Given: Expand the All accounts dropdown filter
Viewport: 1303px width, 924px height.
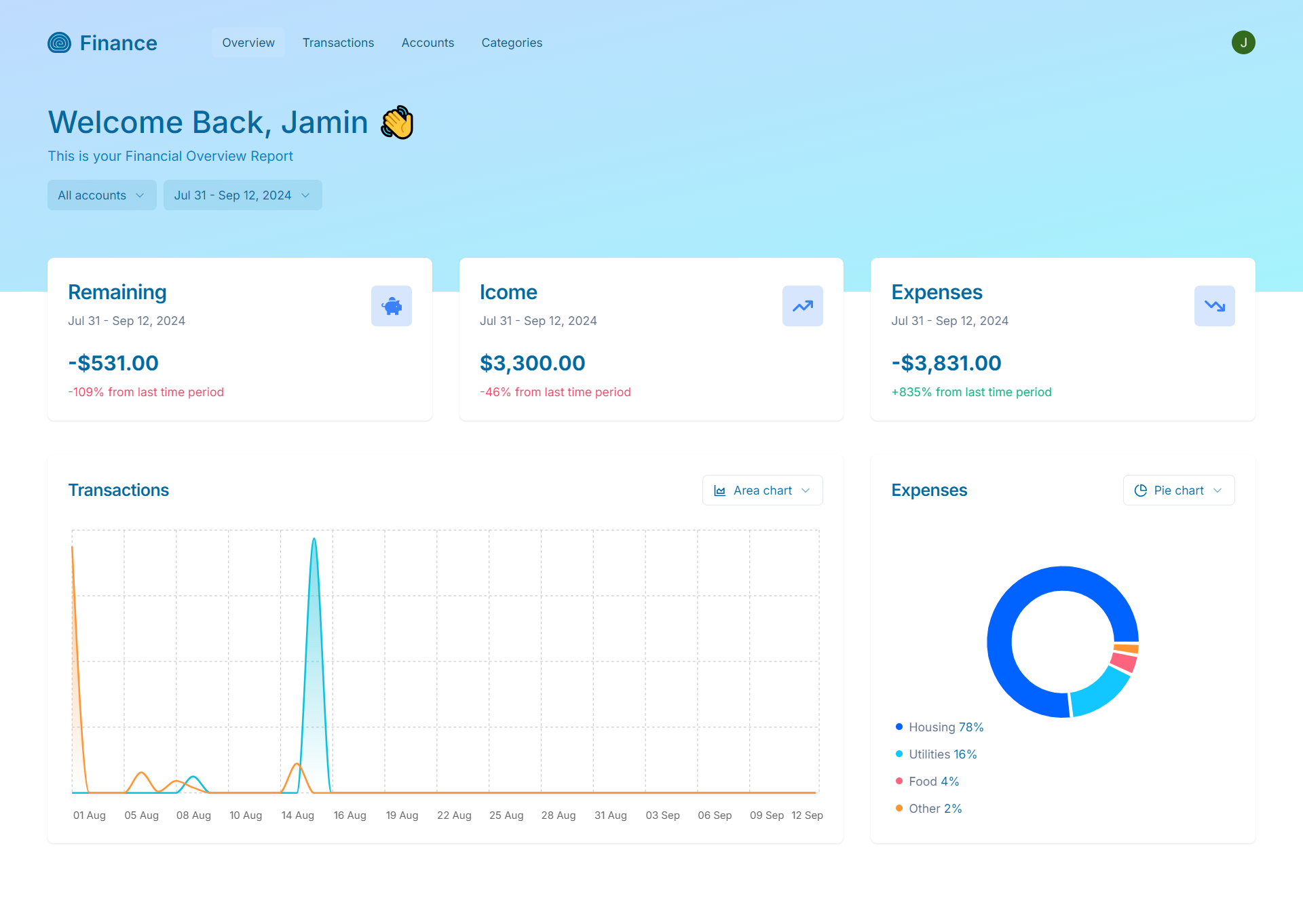Looking at the screenshot, I should (x=101, y=195).
